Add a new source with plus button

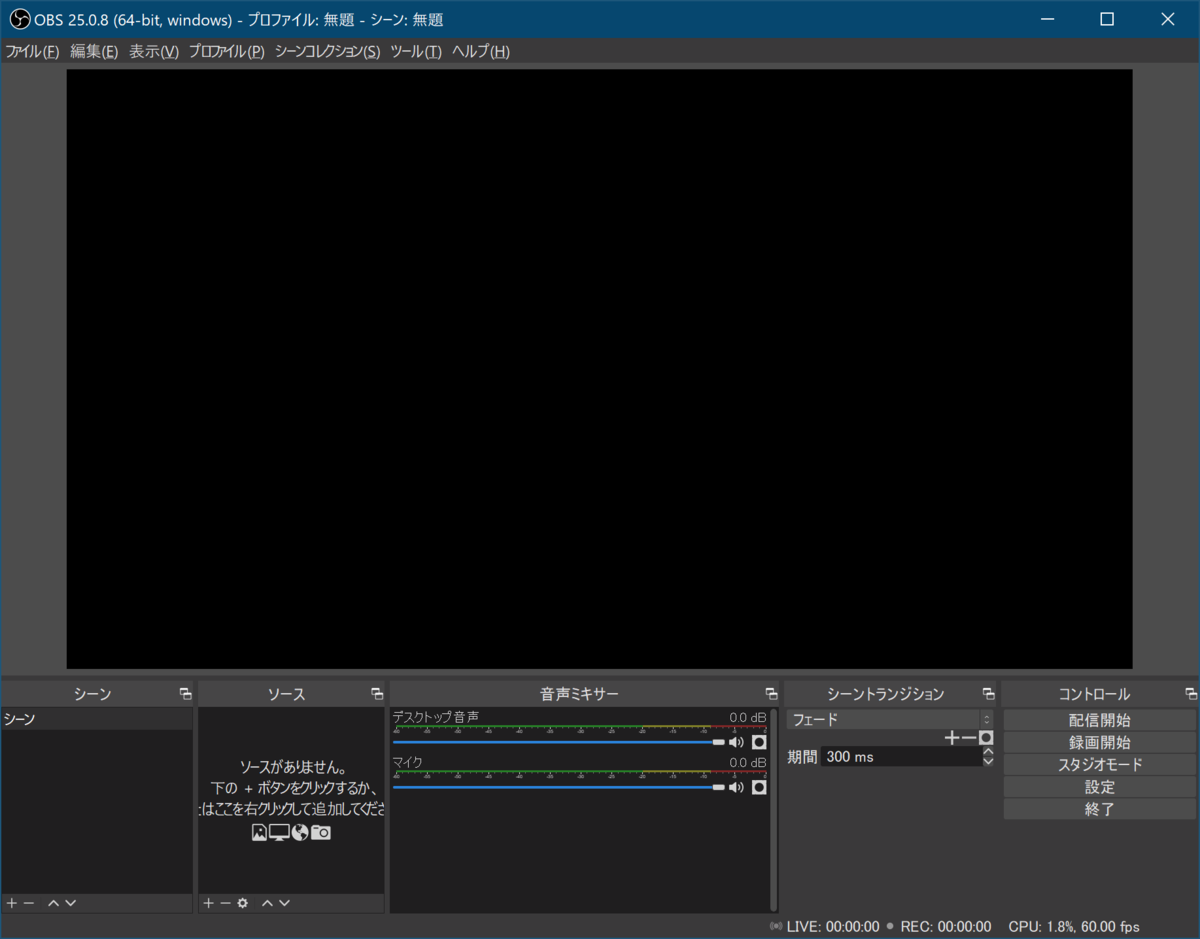pos(209,903)
